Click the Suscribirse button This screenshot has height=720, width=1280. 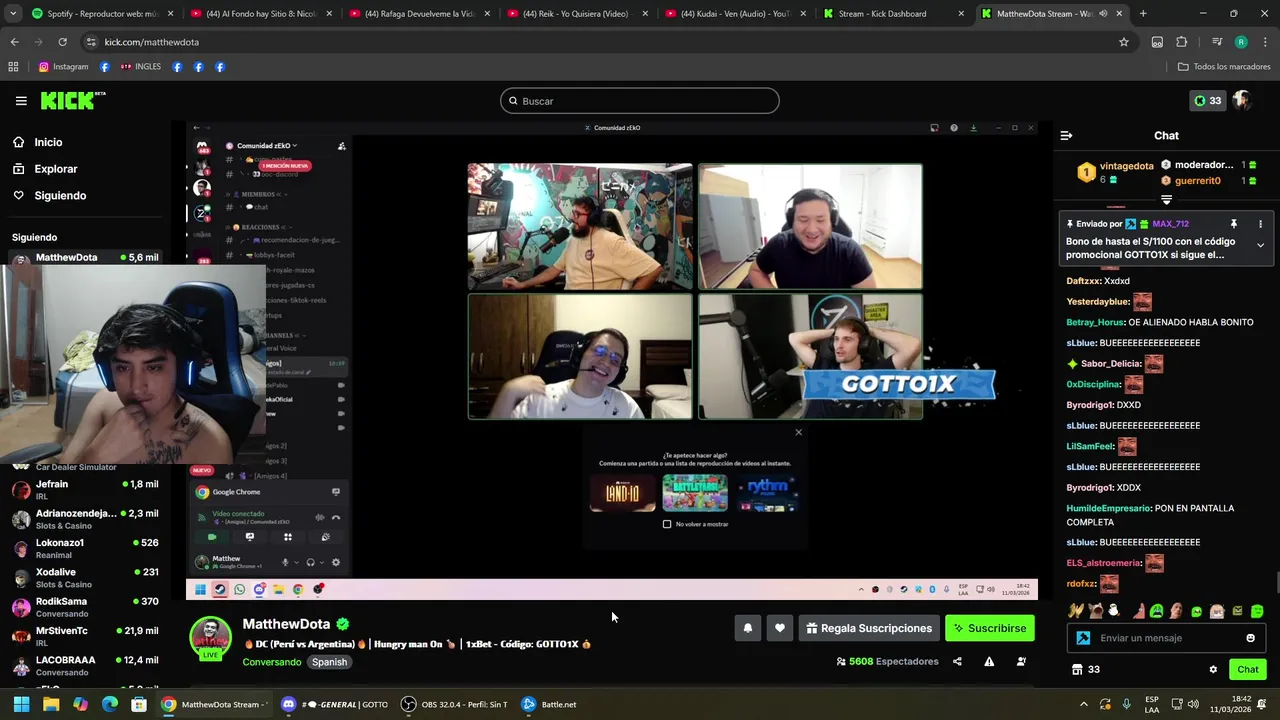point(990,628)
